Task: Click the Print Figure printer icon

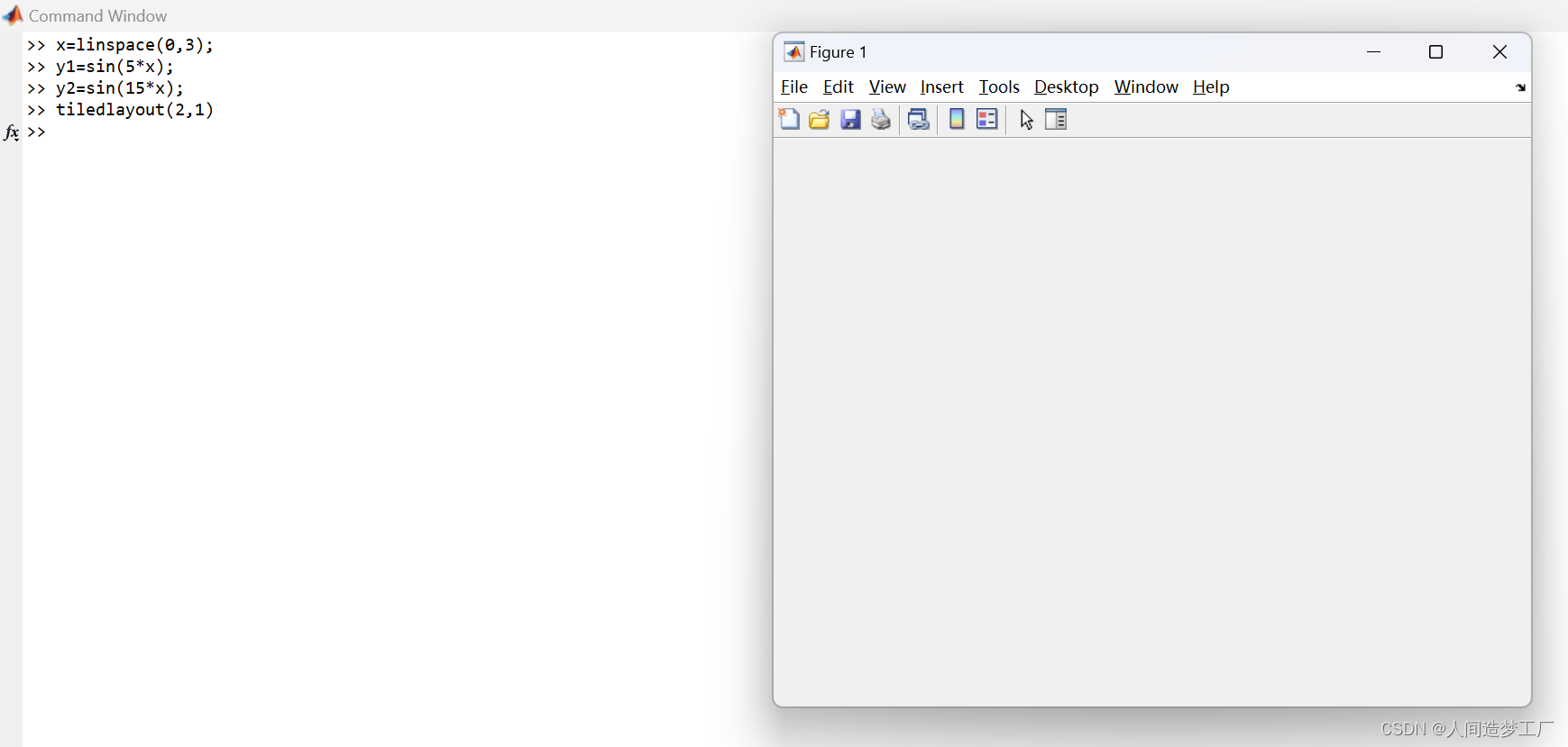Action: [x=881, y=119]
